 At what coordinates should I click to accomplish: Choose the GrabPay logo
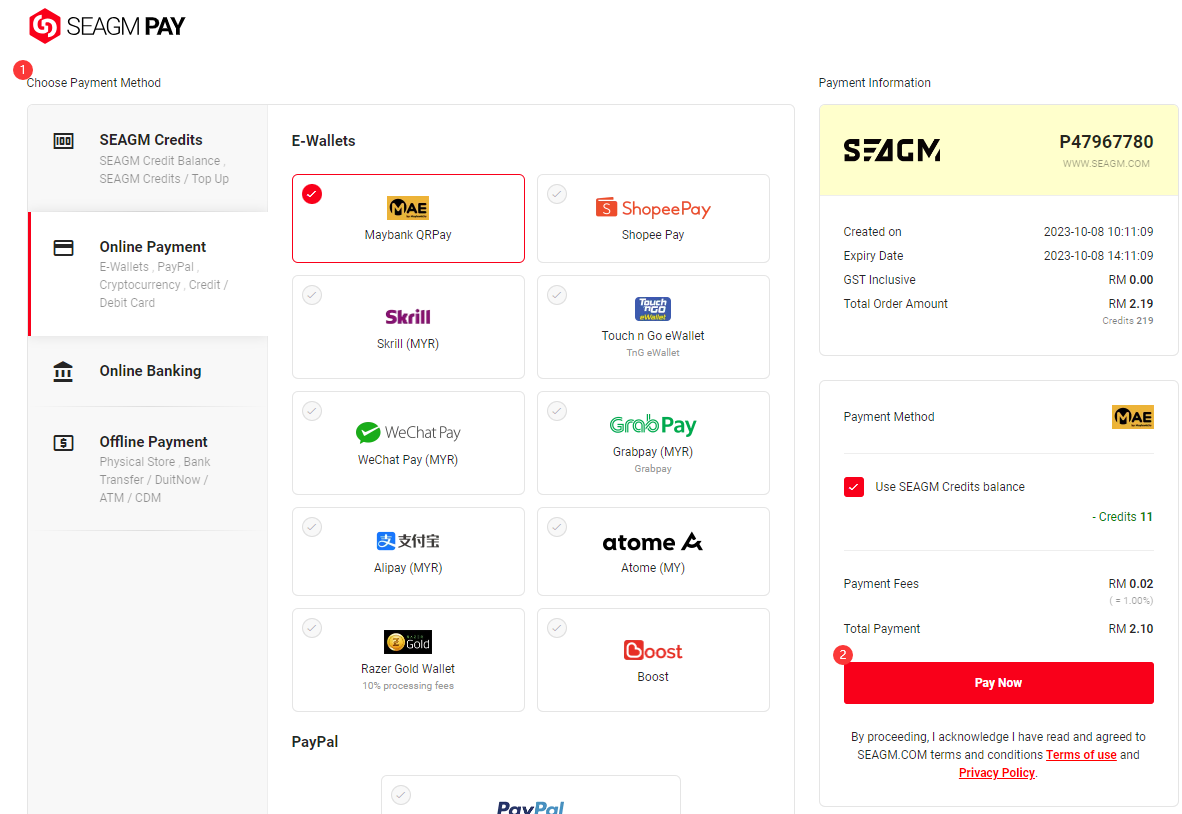tap(653, 425)
